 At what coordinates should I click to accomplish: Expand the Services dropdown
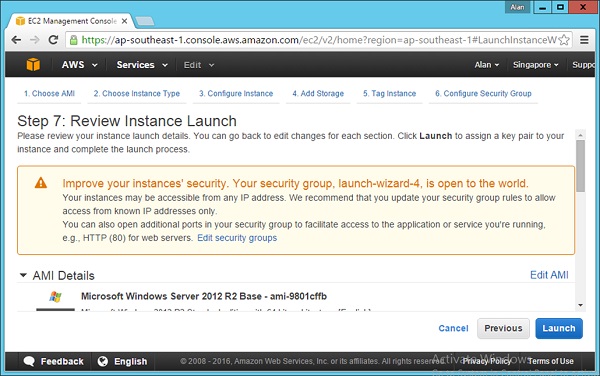coord(142,65)
